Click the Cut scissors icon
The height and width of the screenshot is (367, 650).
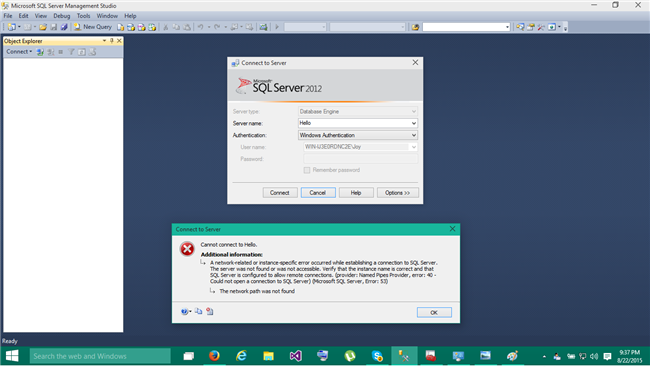pyautogui.click(x=165, y=27)
